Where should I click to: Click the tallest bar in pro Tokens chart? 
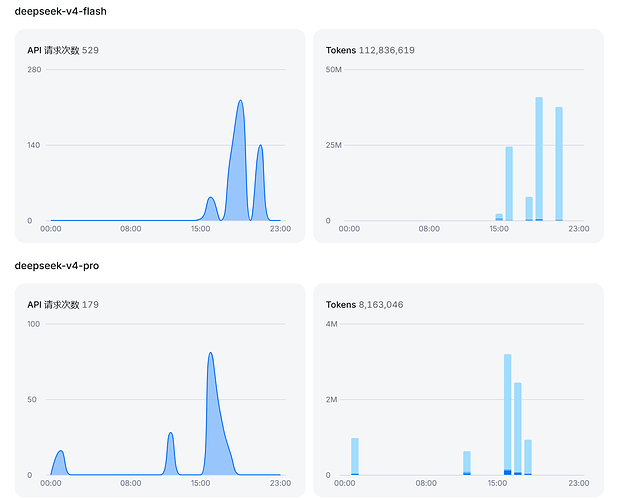tap(508, 415)
